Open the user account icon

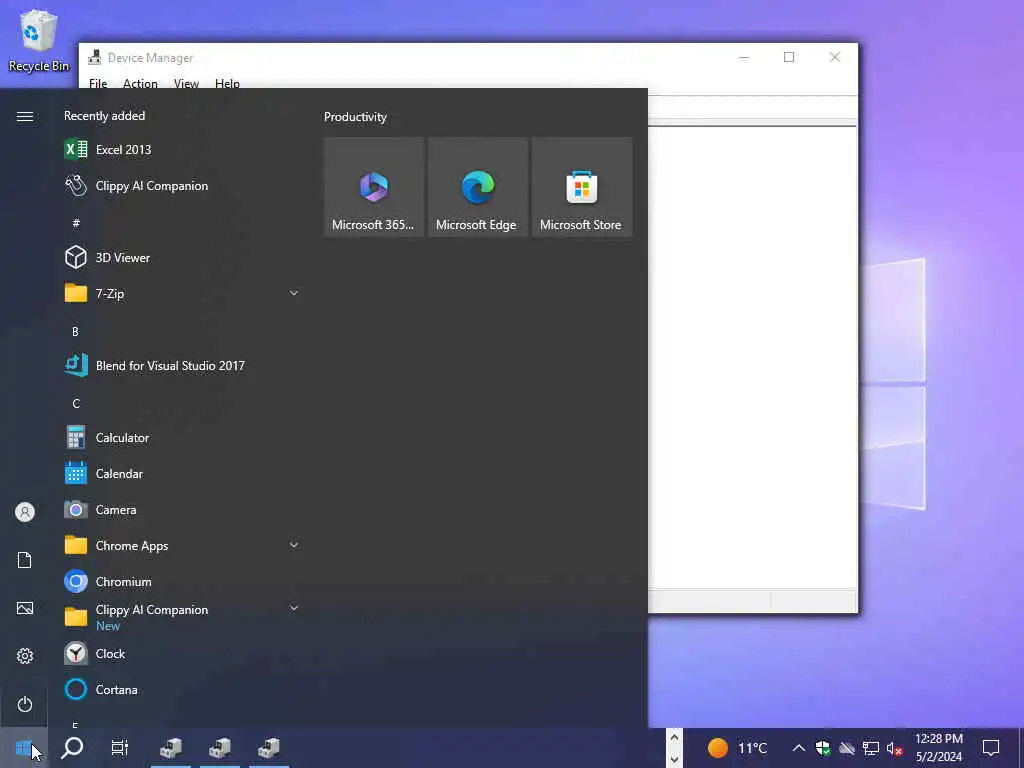coord(25,512)
